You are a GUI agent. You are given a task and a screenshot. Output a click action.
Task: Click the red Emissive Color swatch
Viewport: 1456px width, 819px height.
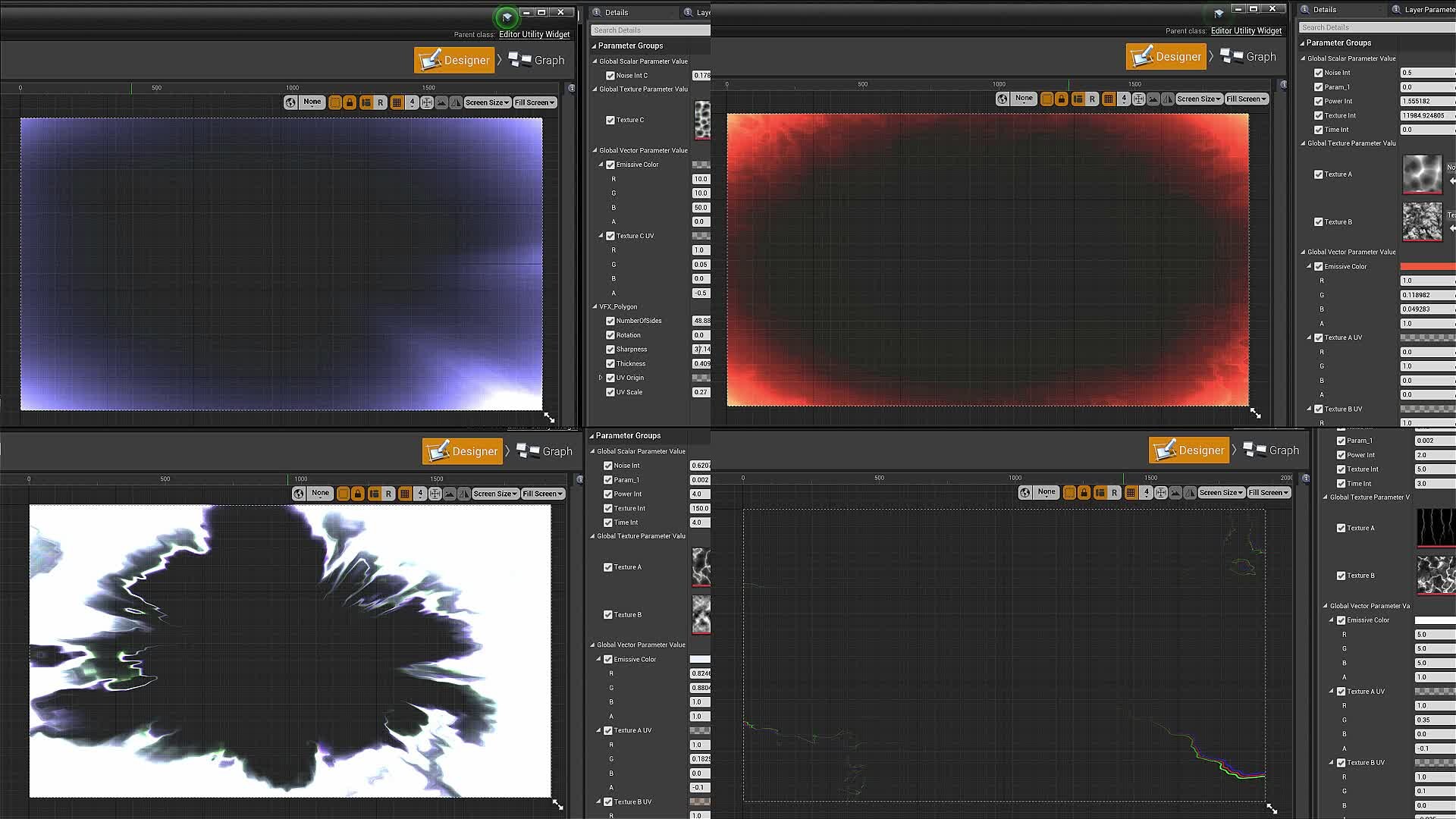[x=1426, y=266]
